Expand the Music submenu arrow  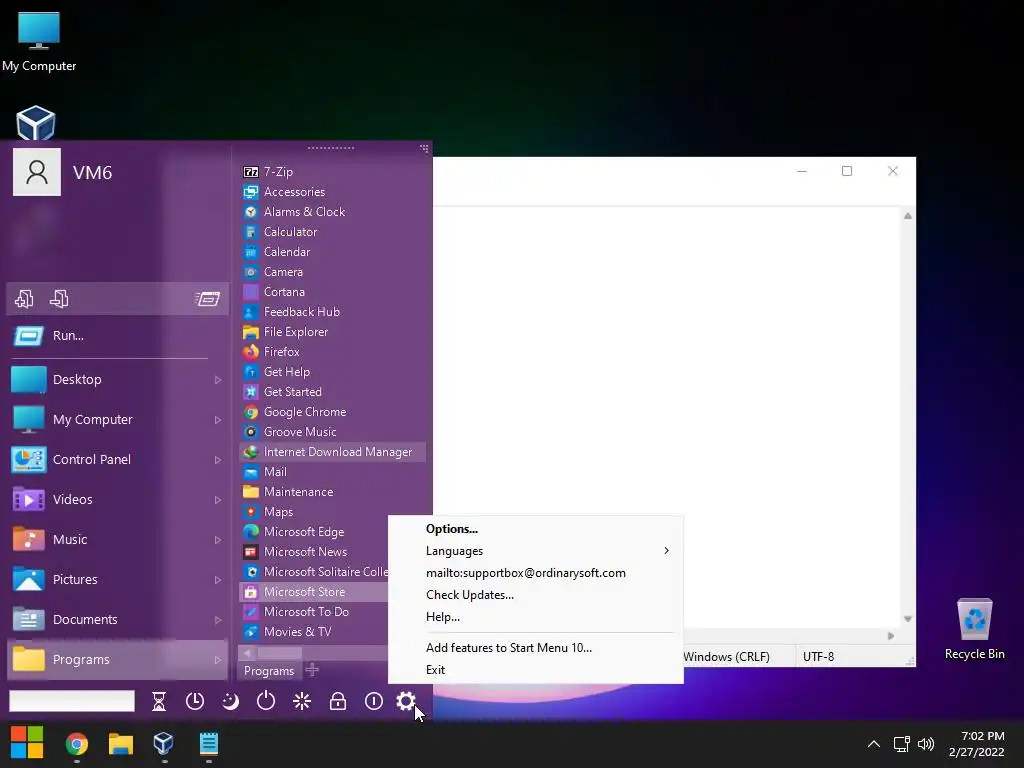[218, 540]
